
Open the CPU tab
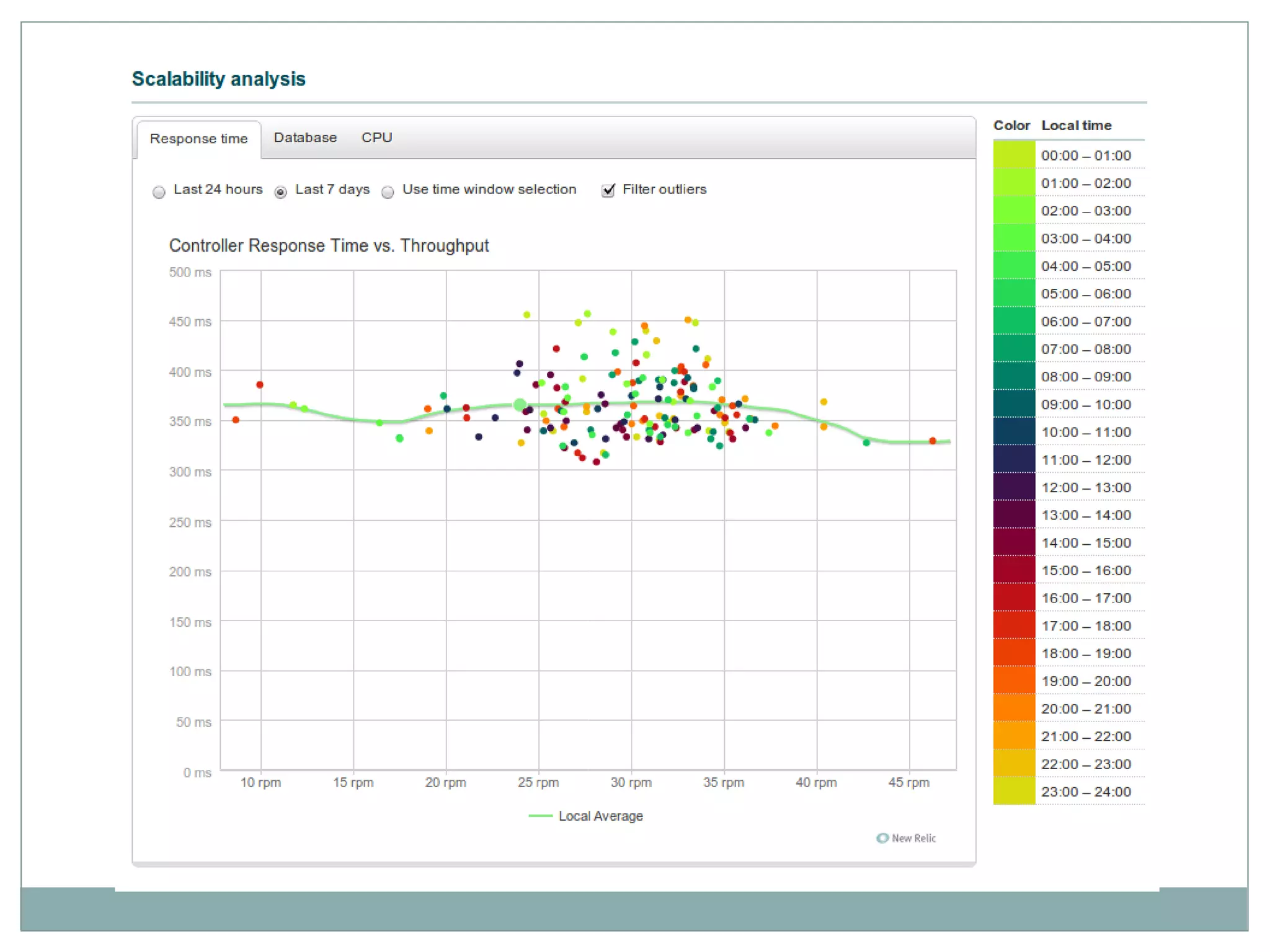[376, 138]
